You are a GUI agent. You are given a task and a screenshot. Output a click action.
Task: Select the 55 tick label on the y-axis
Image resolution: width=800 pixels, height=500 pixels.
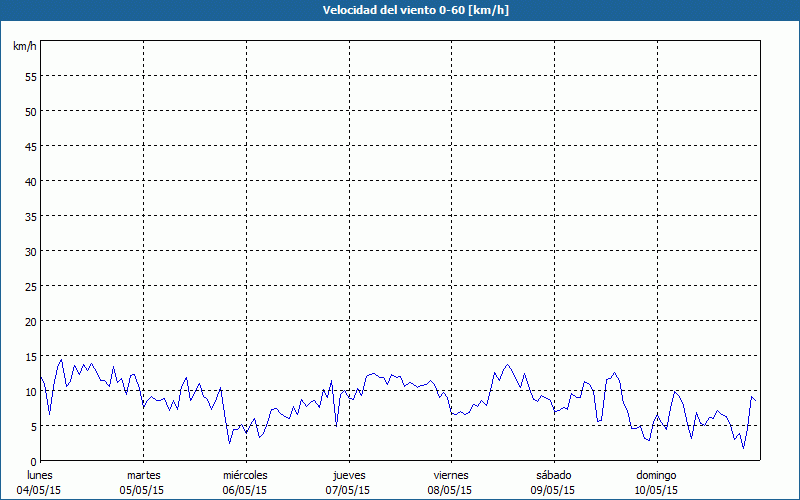tap(30, 76)
